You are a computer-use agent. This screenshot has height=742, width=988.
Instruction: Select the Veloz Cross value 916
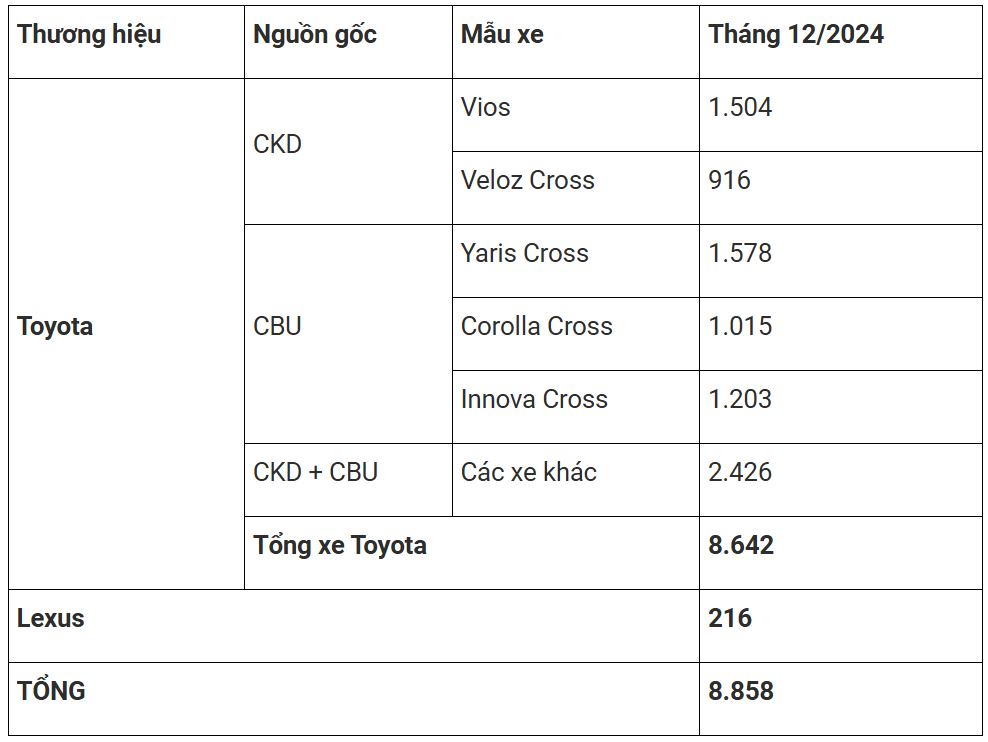click(730, 181)
